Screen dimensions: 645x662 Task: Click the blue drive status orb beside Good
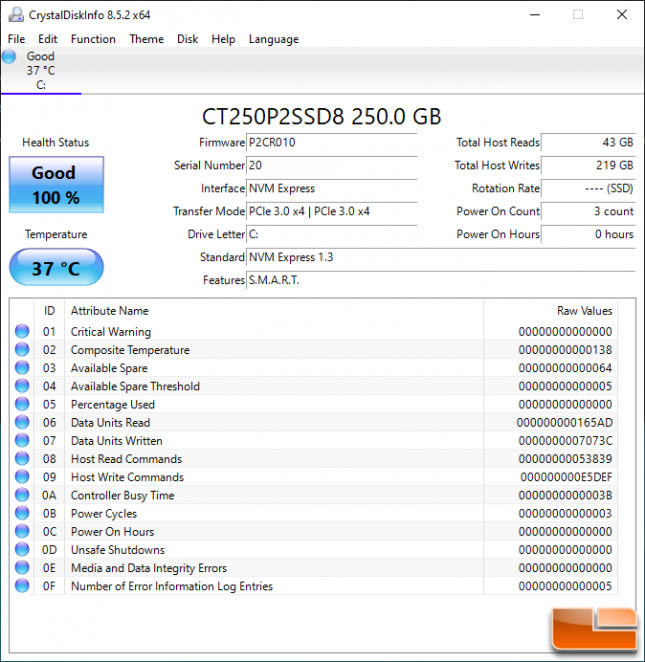click(x=9, y=56)
